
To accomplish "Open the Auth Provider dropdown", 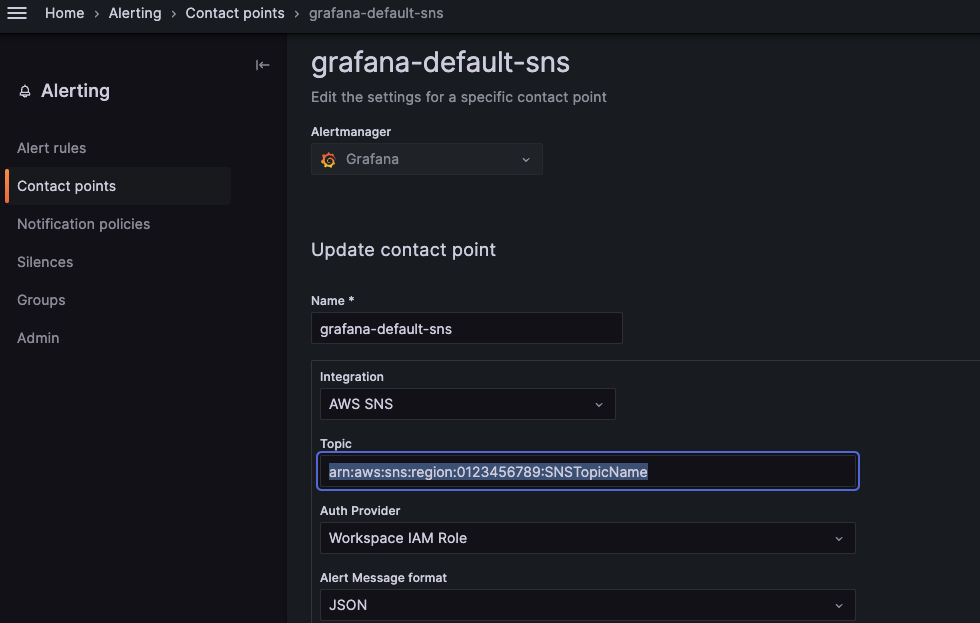I will point(587,538).
